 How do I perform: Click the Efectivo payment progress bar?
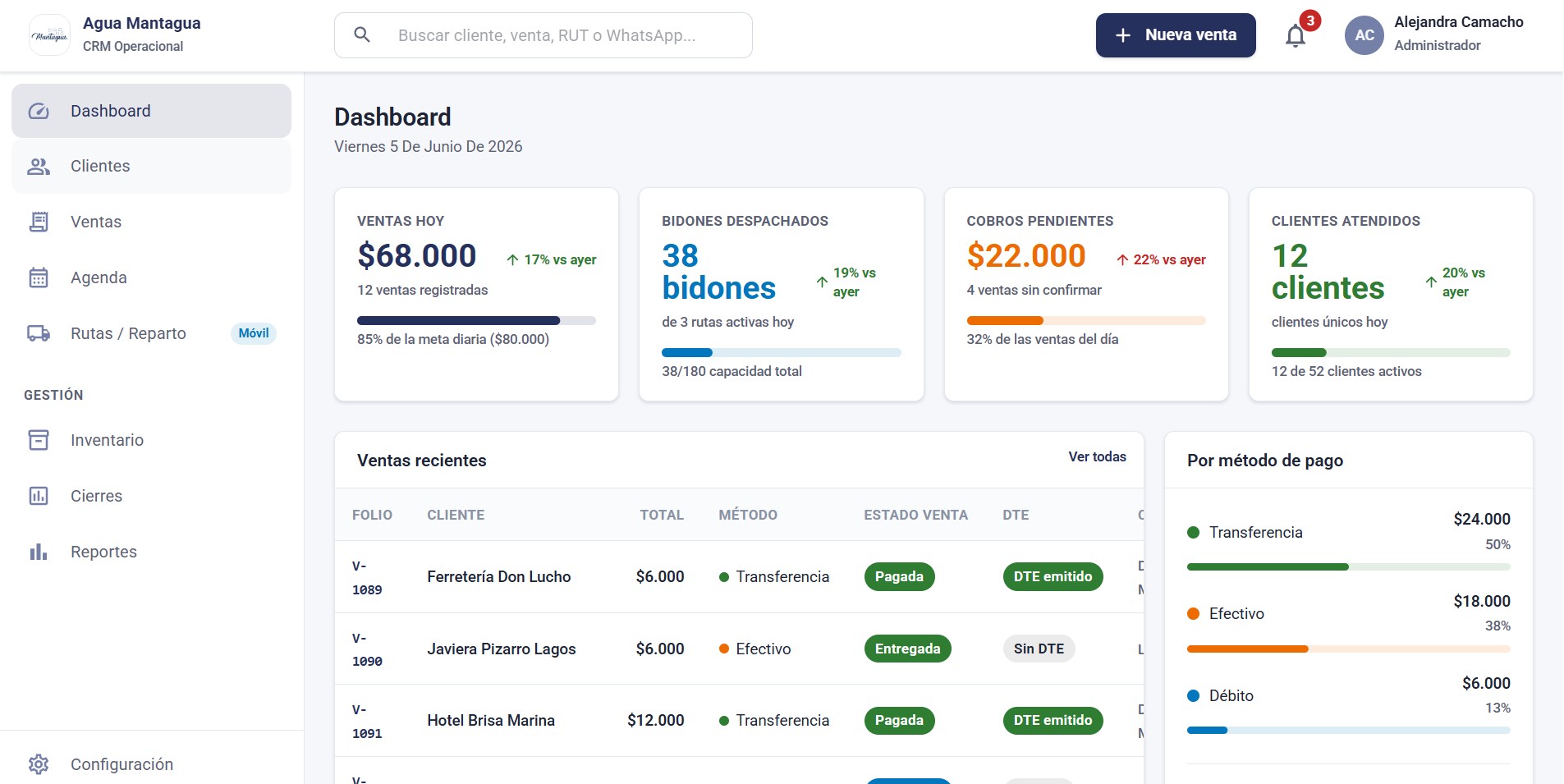point(1349,649)
